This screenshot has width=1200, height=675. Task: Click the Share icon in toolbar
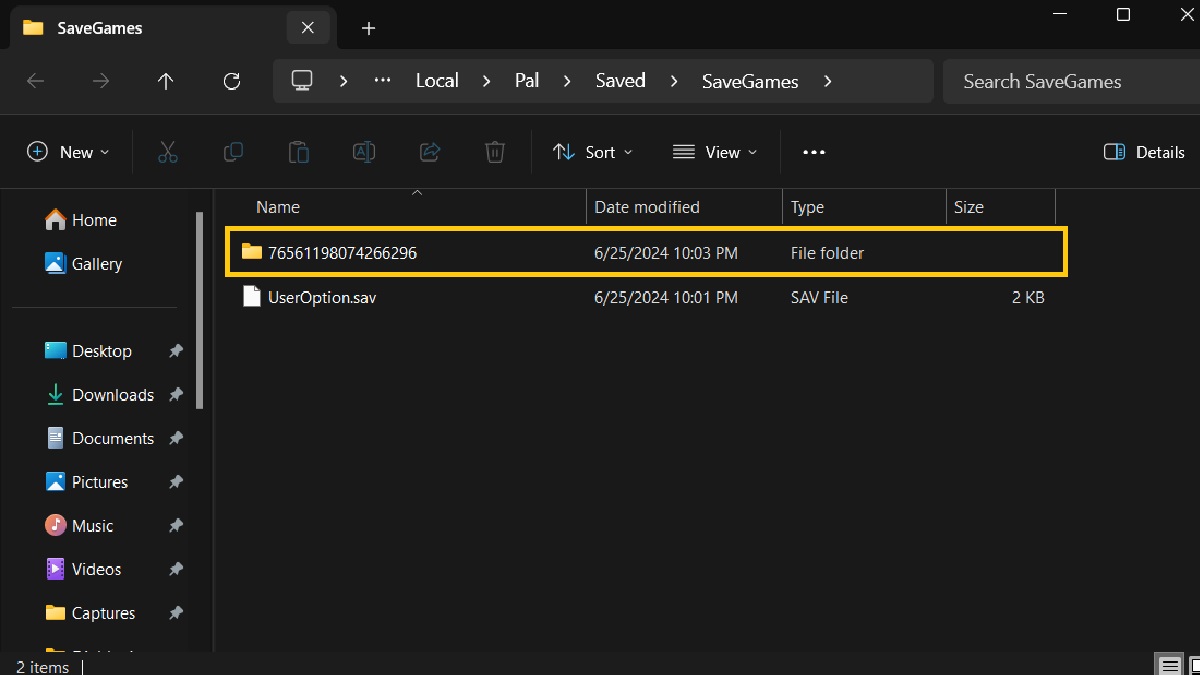(x=430, y=152)
